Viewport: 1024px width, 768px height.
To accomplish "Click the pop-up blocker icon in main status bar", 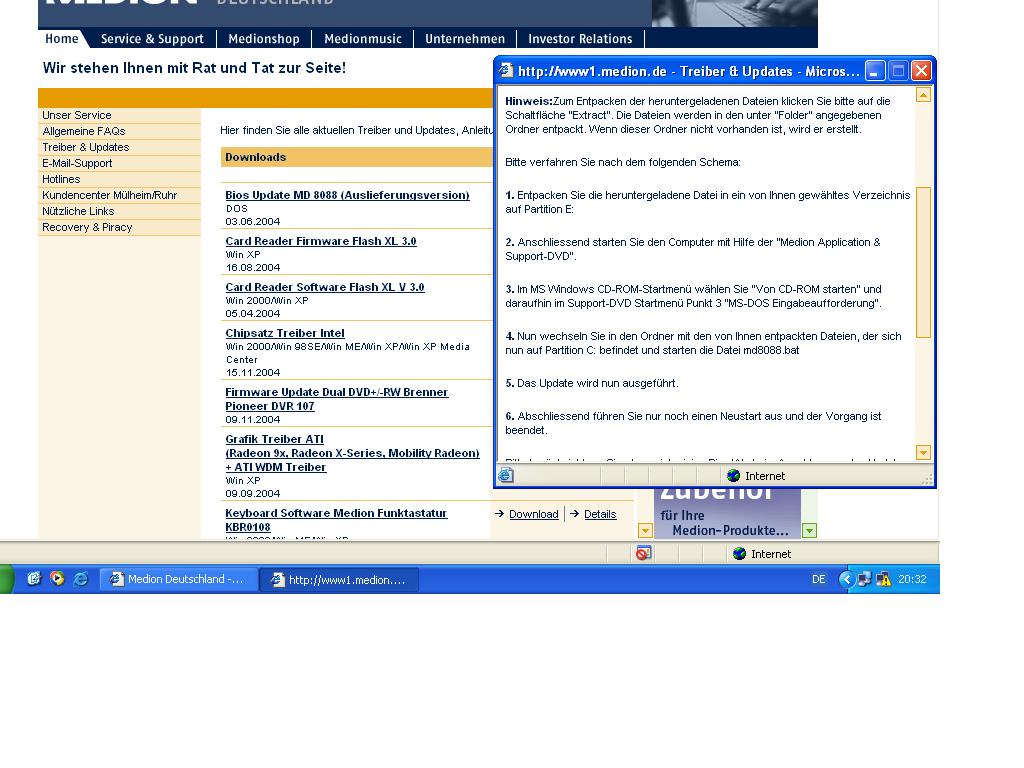I will pos(643,554).
